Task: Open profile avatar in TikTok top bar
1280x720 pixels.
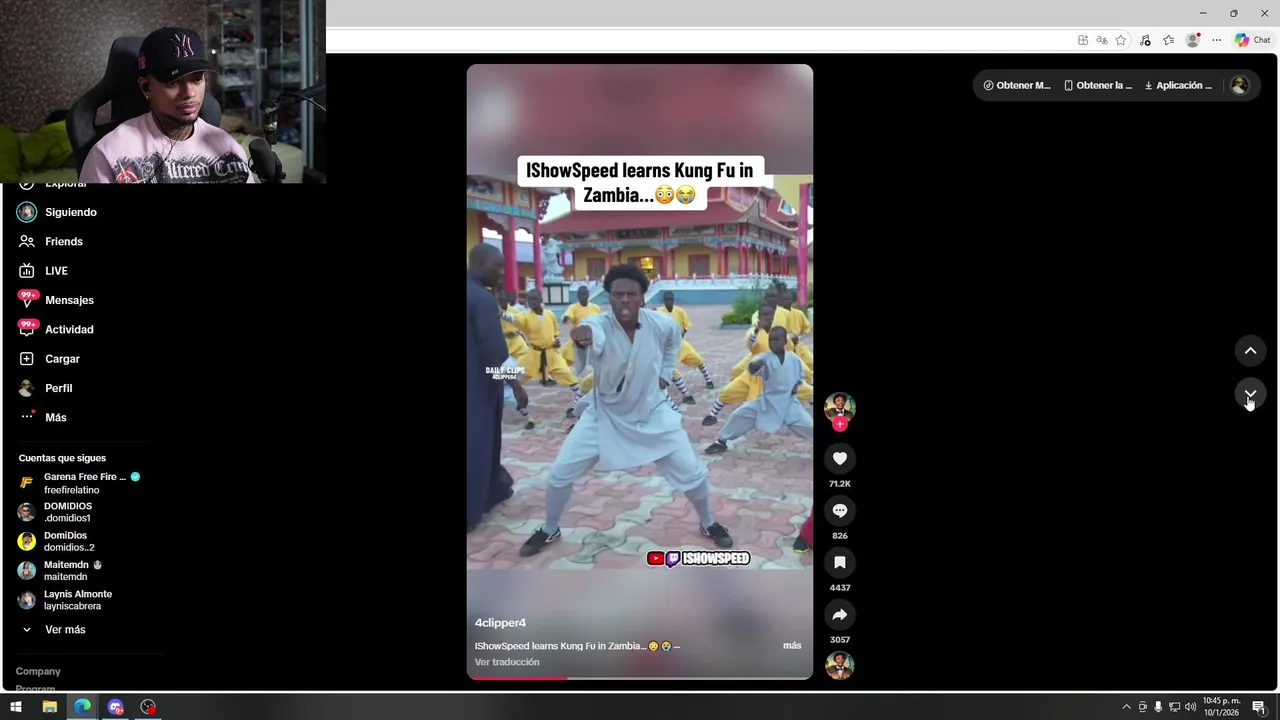Action: [1240, 86]
